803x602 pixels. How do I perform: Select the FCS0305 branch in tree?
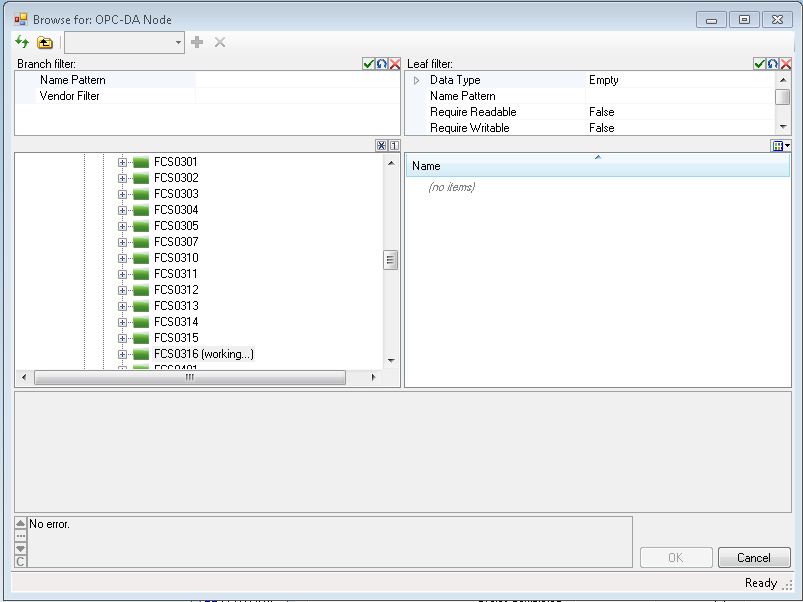pyautogui.click(x=176, y=226)
